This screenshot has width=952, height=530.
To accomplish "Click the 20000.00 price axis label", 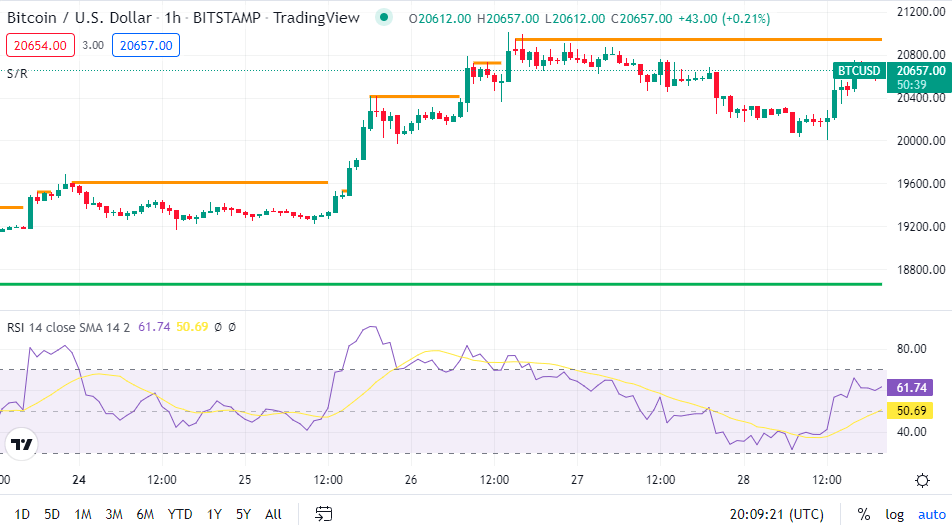I will [921, 140].
